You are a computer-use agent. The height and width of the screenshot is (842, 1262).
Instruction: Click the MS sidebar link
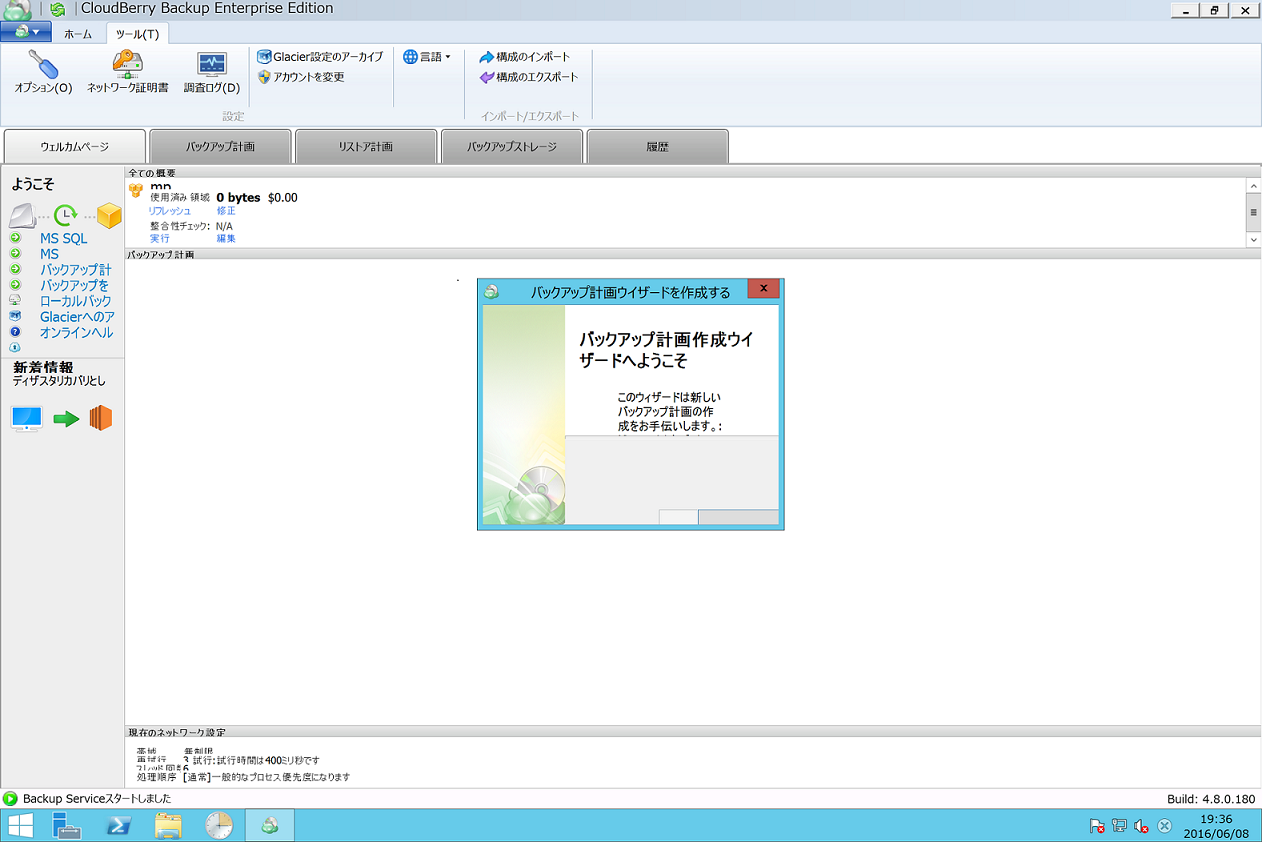tap(49, 254)
